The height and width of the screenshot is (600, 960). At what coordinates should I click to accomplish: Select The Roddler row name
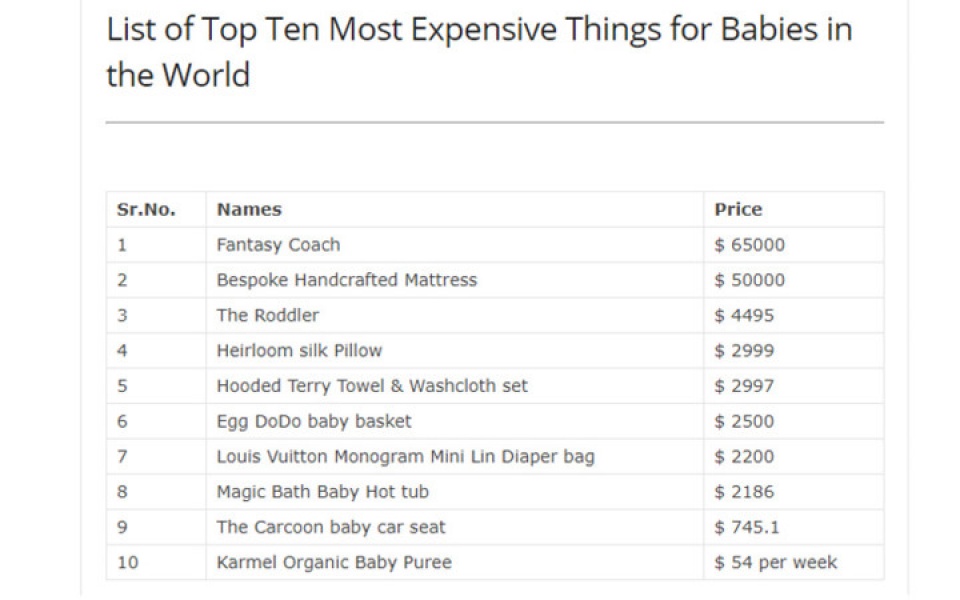(x=267, y=315)
